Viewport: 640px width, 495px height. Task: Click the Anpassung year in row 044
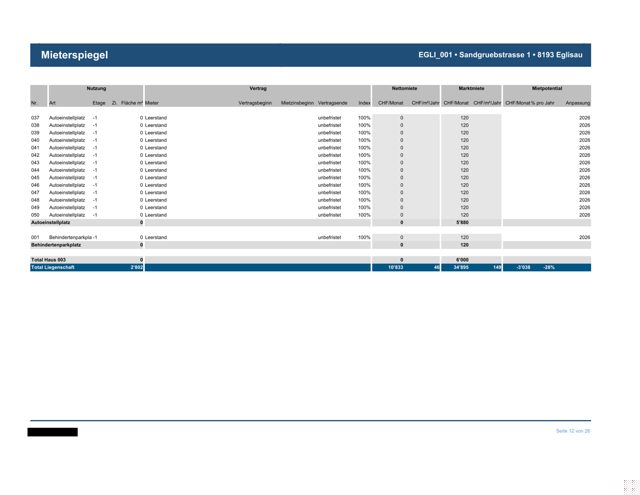[x=585, y=170]
